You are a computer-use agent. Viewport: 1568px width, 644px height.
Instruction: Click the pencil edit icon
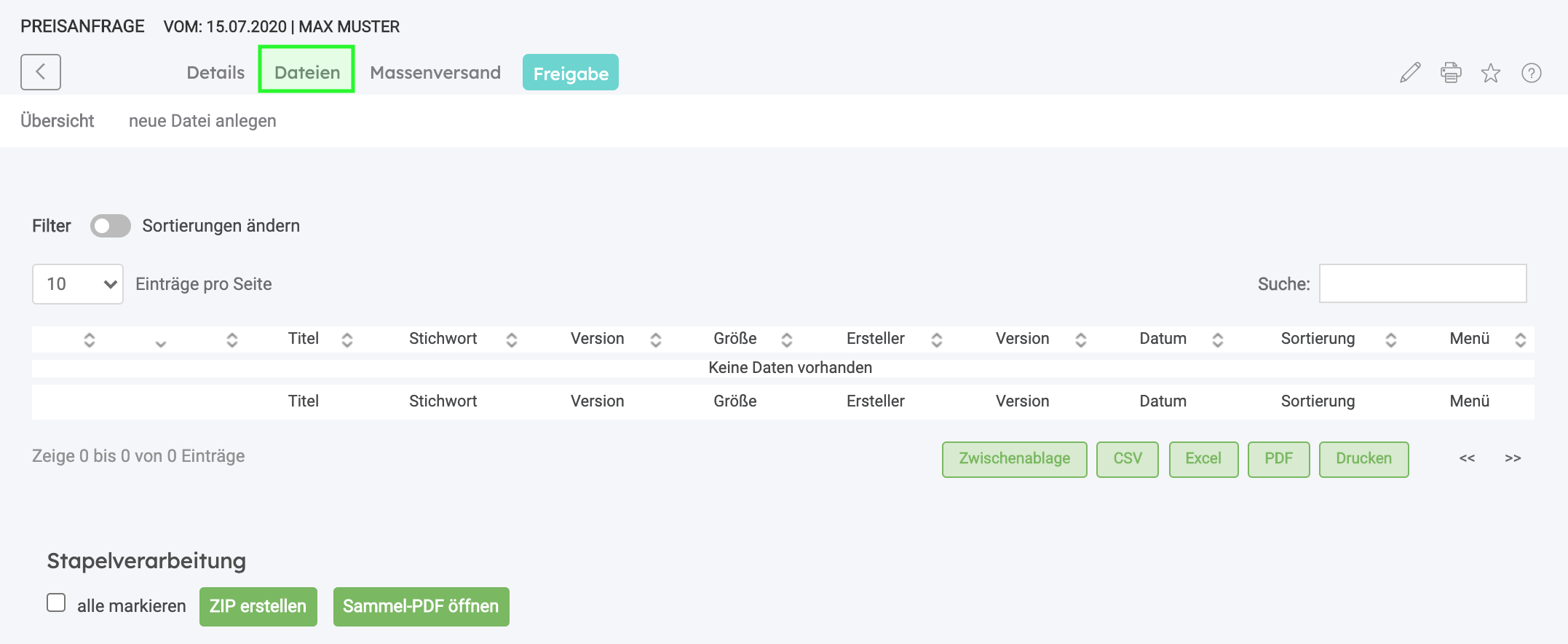pyautogui.click(x=1410, y=73)
